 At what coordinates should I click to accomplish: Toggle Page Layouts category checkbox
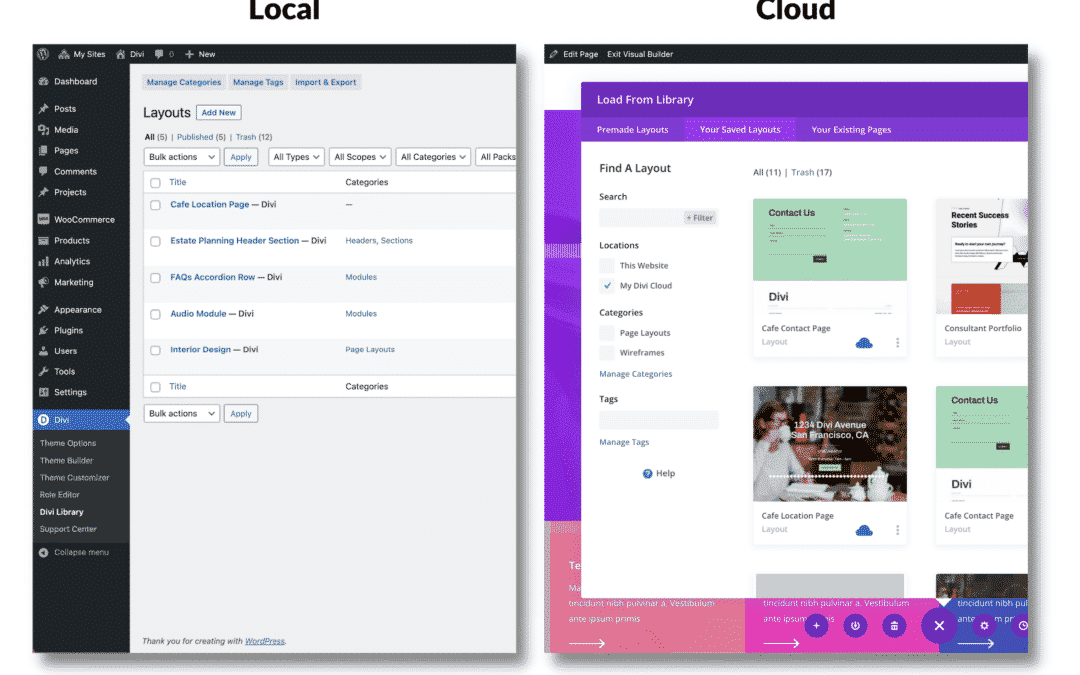[607, 333]
